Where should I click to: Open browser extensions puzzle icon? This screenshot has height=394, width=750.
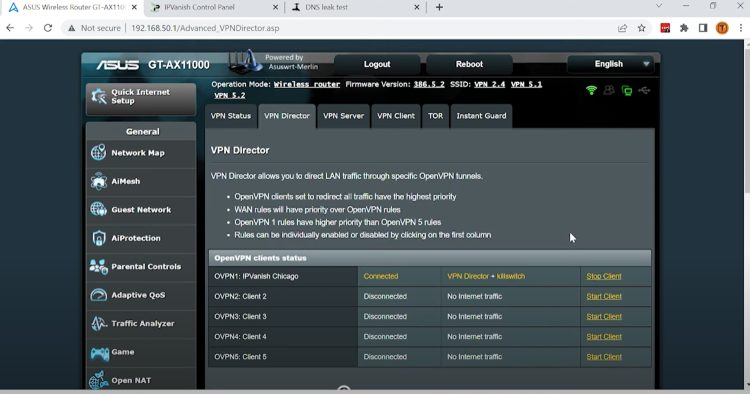(x=684, y=28)
